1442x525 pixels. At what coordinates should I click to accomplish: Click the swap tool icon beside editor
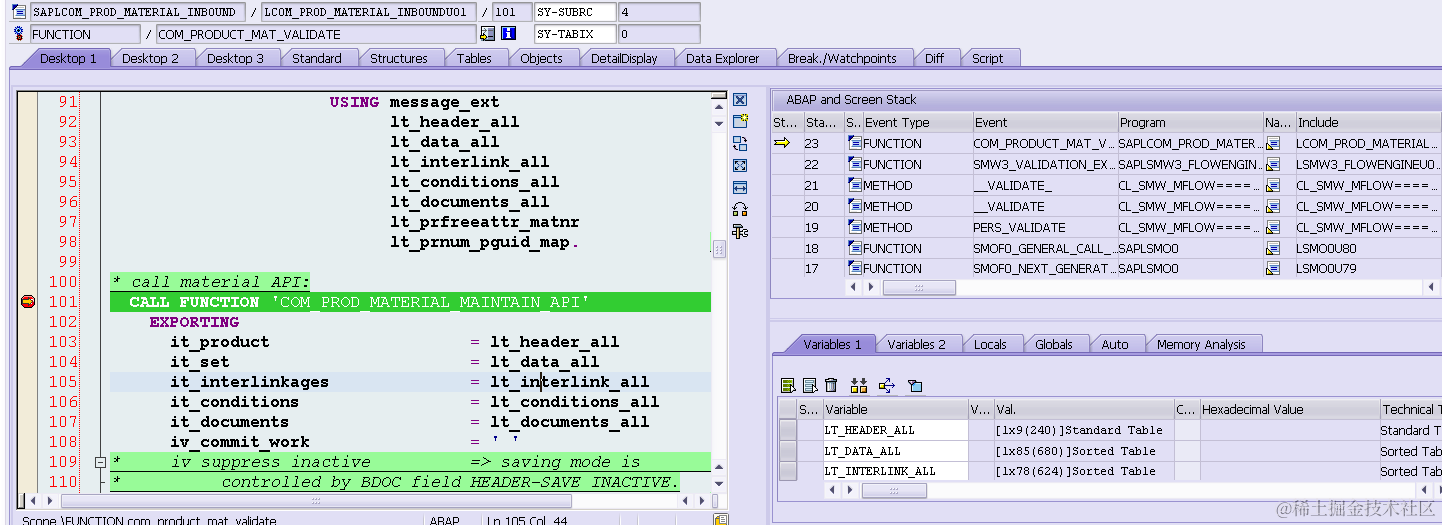tap(740, 143)
